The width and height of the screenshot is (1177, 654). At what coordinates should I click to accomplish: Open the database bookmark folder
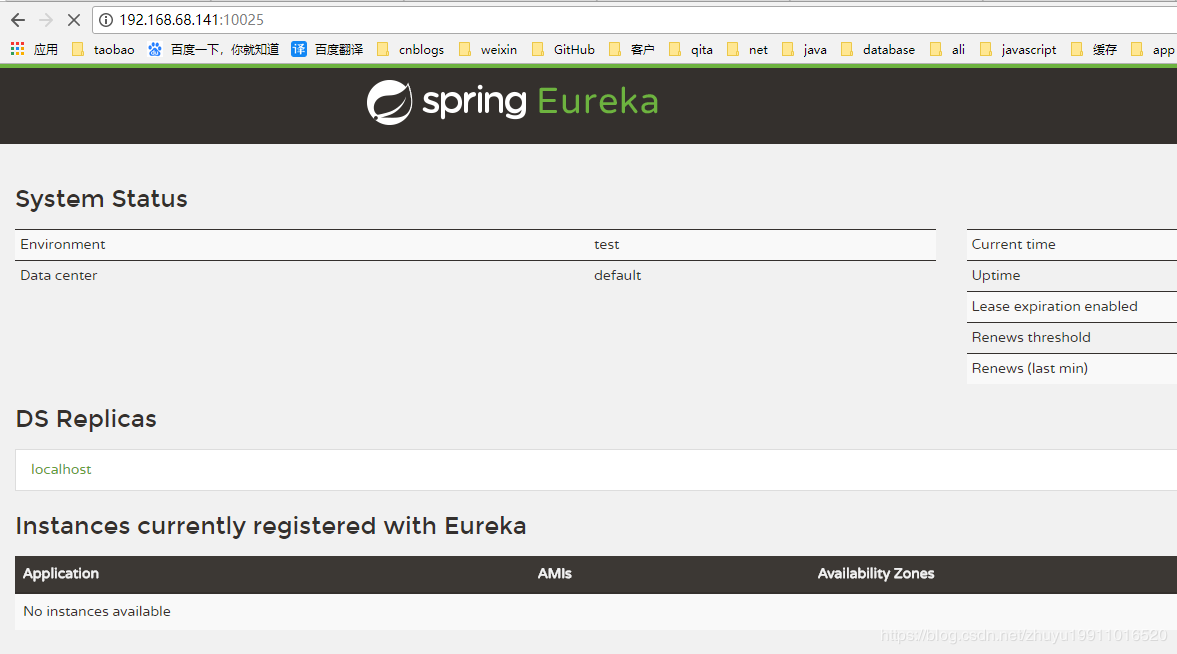878,50
